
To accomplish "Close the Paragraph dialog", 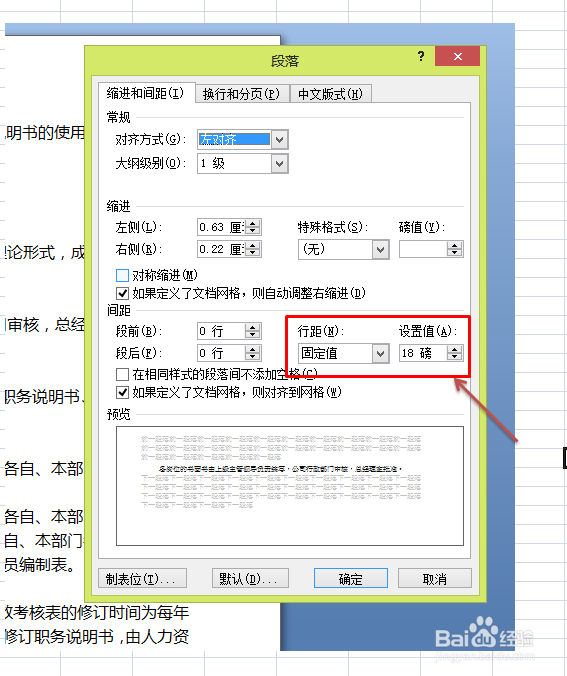I will point(457,56).
